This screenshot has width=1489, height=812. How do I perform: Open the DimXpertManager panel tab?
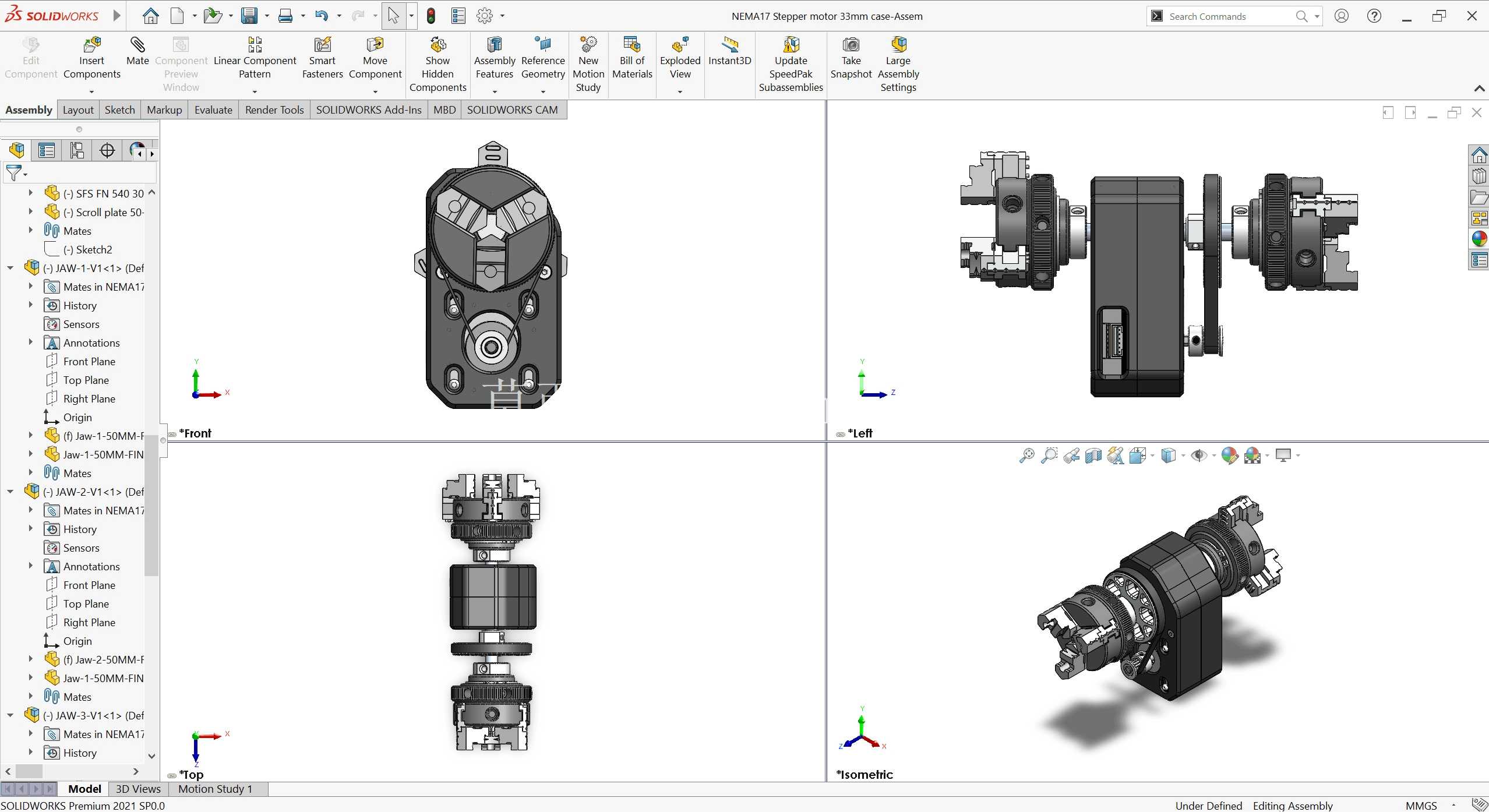click(107, 150)
